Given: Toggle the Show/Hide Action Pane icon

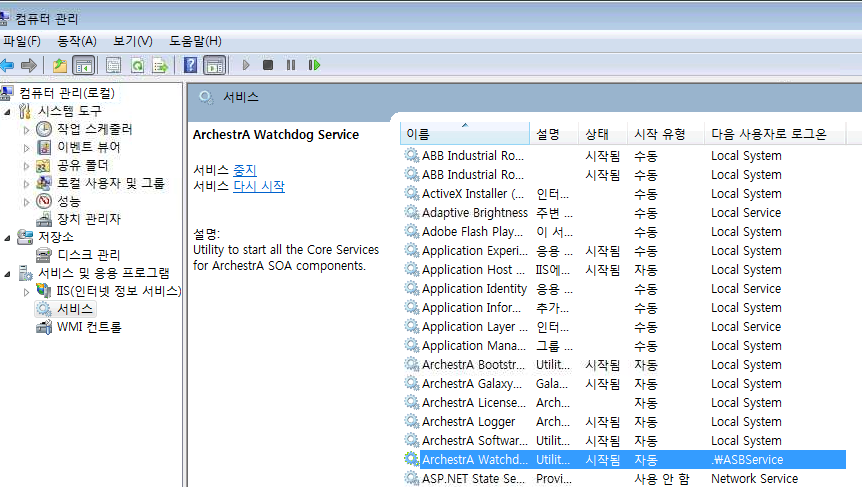Looking at the screenshot, I should (215, 65).
